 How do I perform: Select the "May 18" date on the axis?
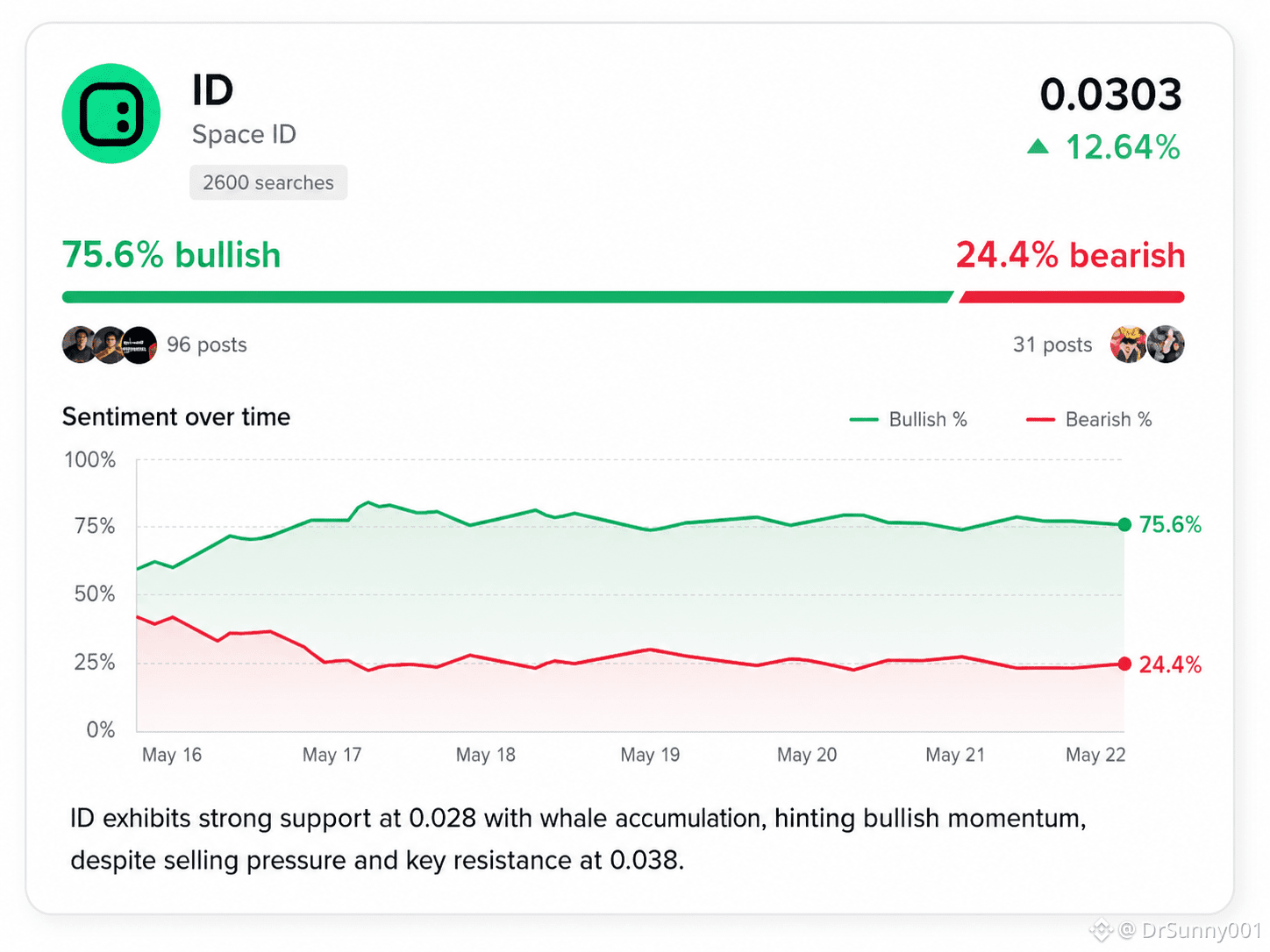(x=486, y=755)
